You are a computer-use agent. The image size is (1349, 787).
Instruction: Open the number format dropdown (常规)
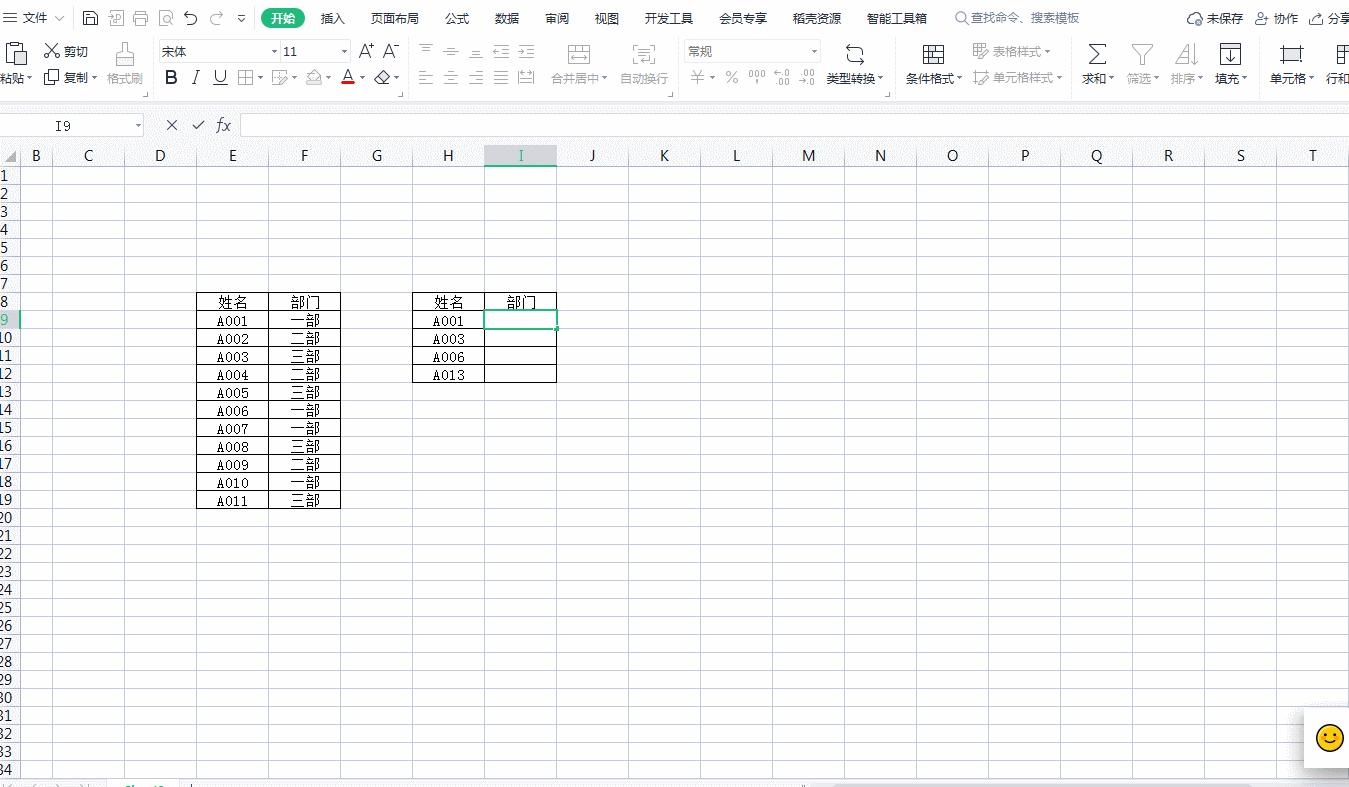coord(813,50)
